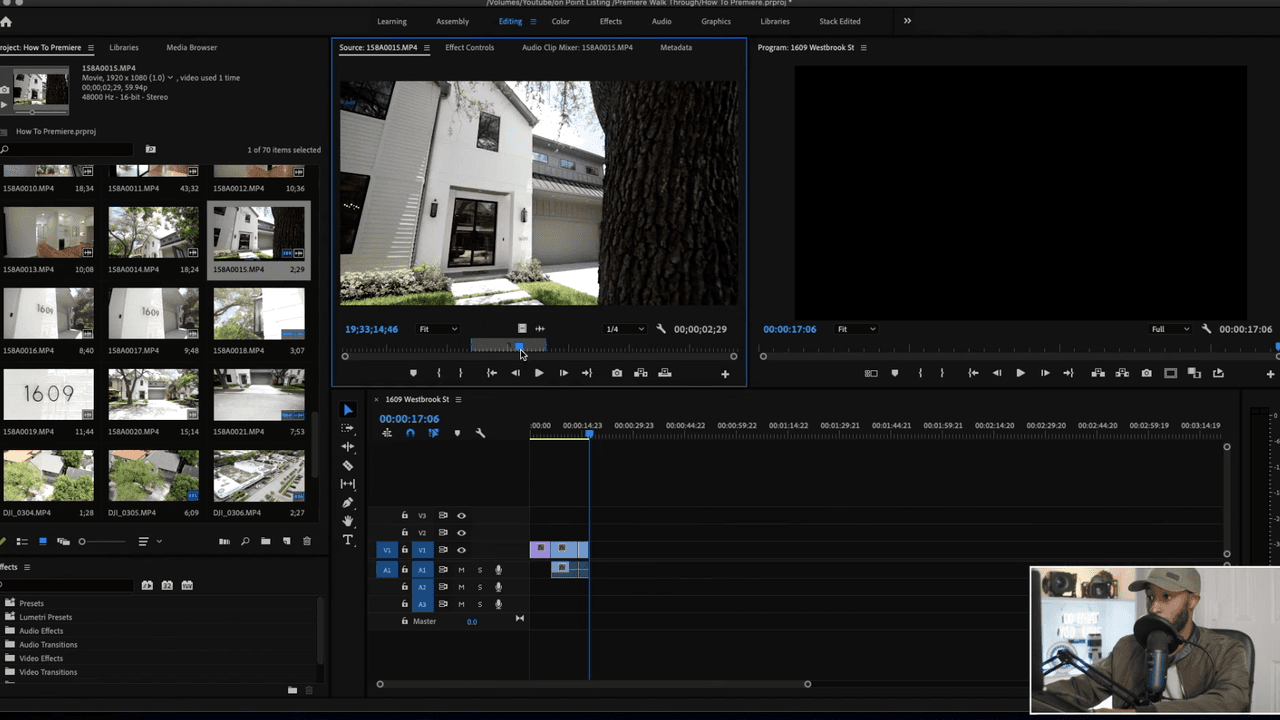The height and width of the screenshot is (720, 1280).
Task: Switch to Audio workspace
Action: coord(661,21)
